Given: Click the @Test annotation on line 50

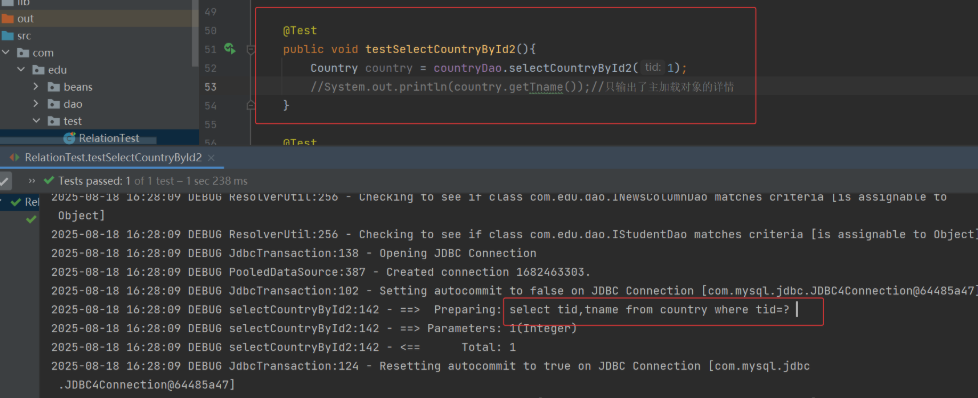Looking at the screenshot, I should click(300, 31).
